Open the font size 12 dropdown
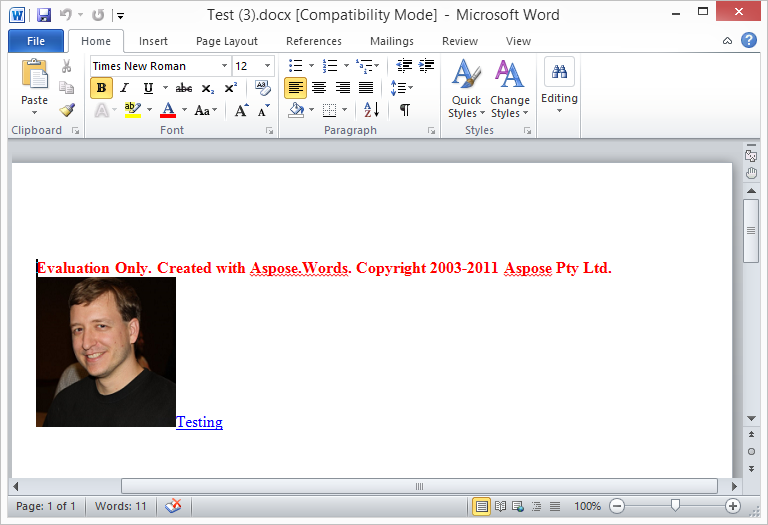Image resolution: width=768 pixels, height=525 pixels. (x=267, y=66)
